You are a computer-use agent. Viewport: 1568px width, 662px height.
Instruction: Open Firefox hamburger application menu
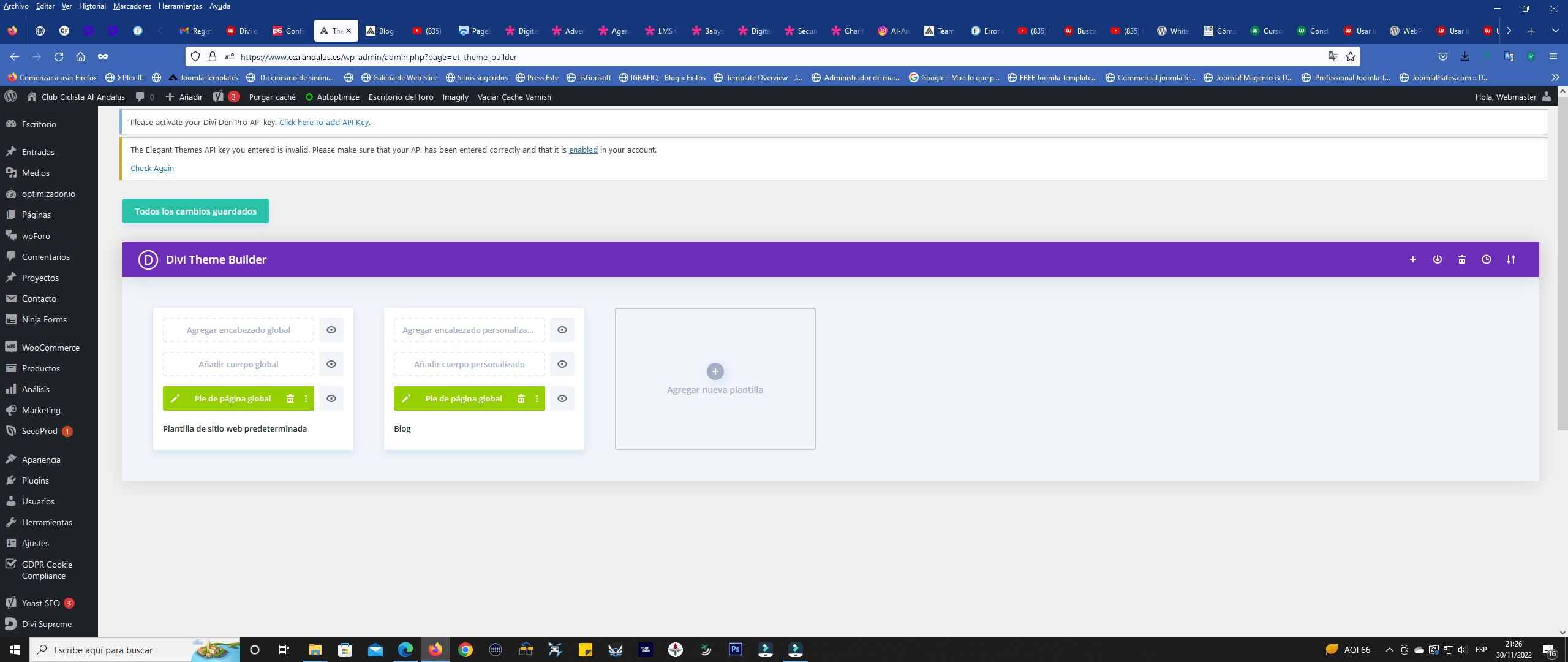(x=1553, y=56)
